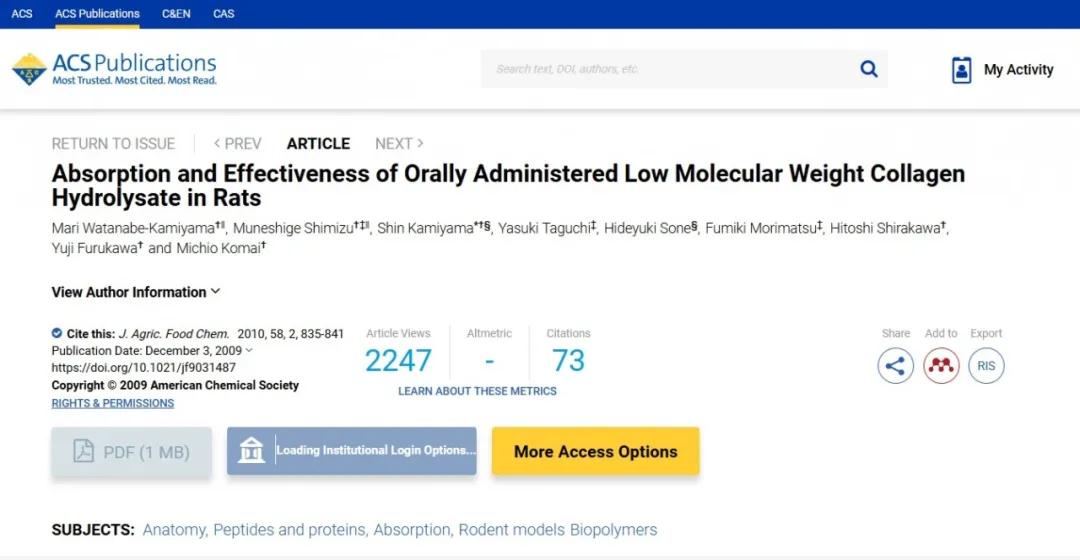Click the PDF document icon
This screenshot has width=1080, height=560.
(84, 451)
